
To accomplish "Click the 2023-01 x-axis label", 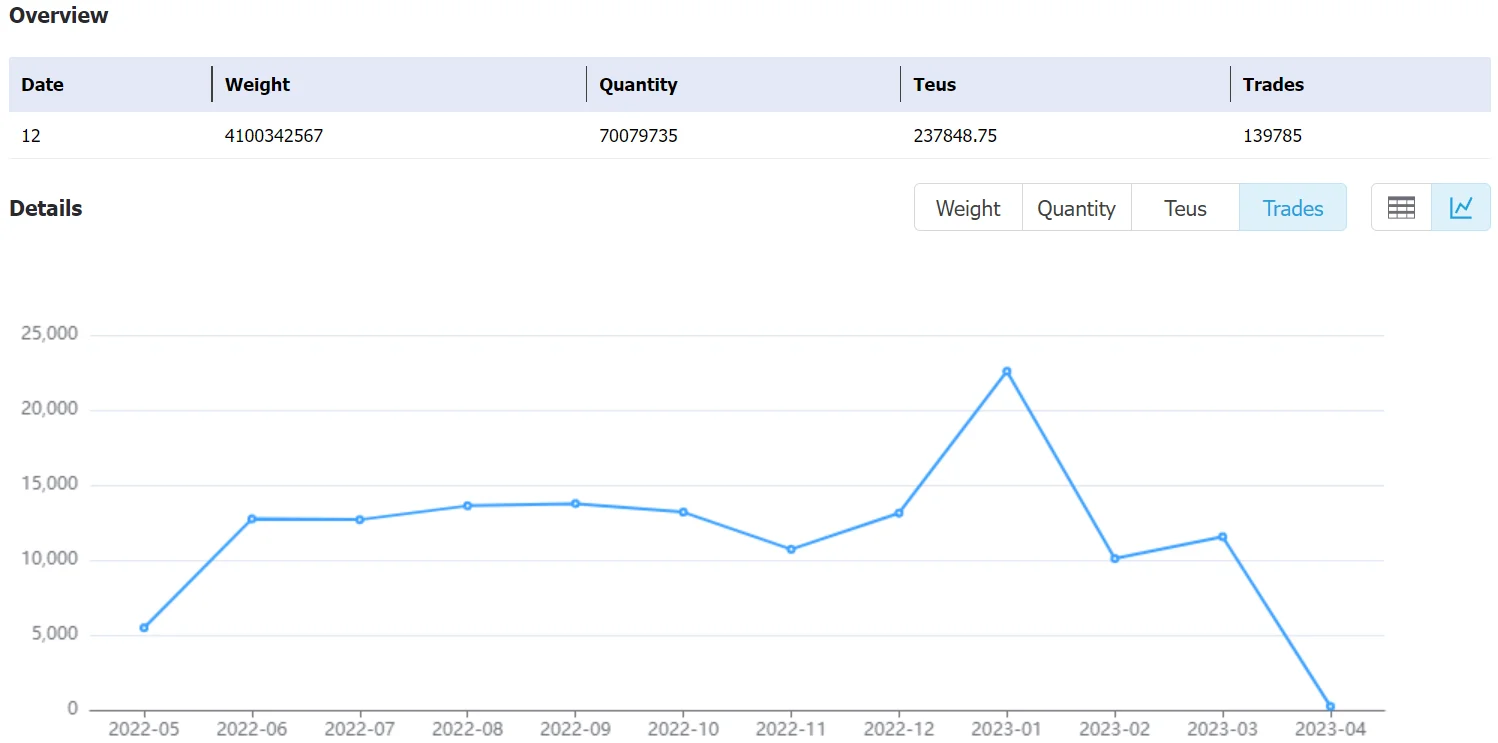I will pyautogui.click(x=1007, y=729).
